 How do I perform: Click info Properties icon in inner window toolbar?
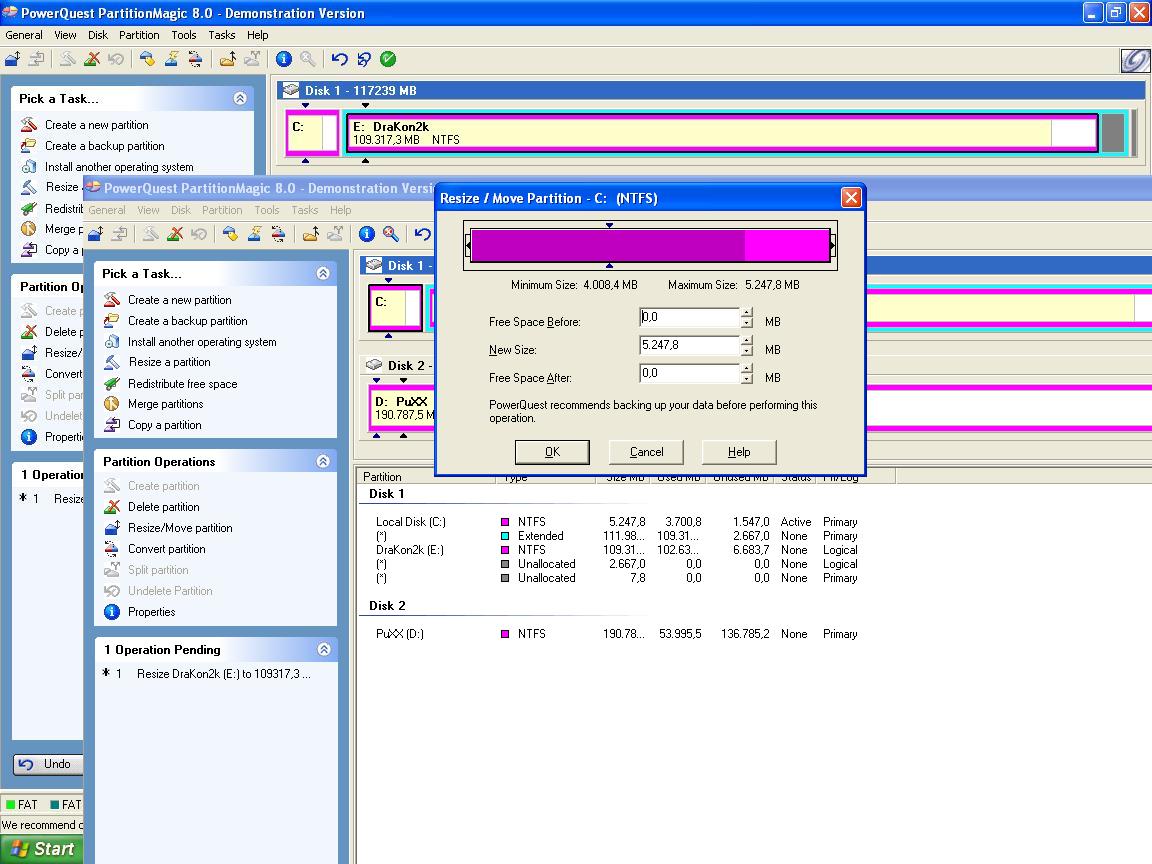click(367, 234)
